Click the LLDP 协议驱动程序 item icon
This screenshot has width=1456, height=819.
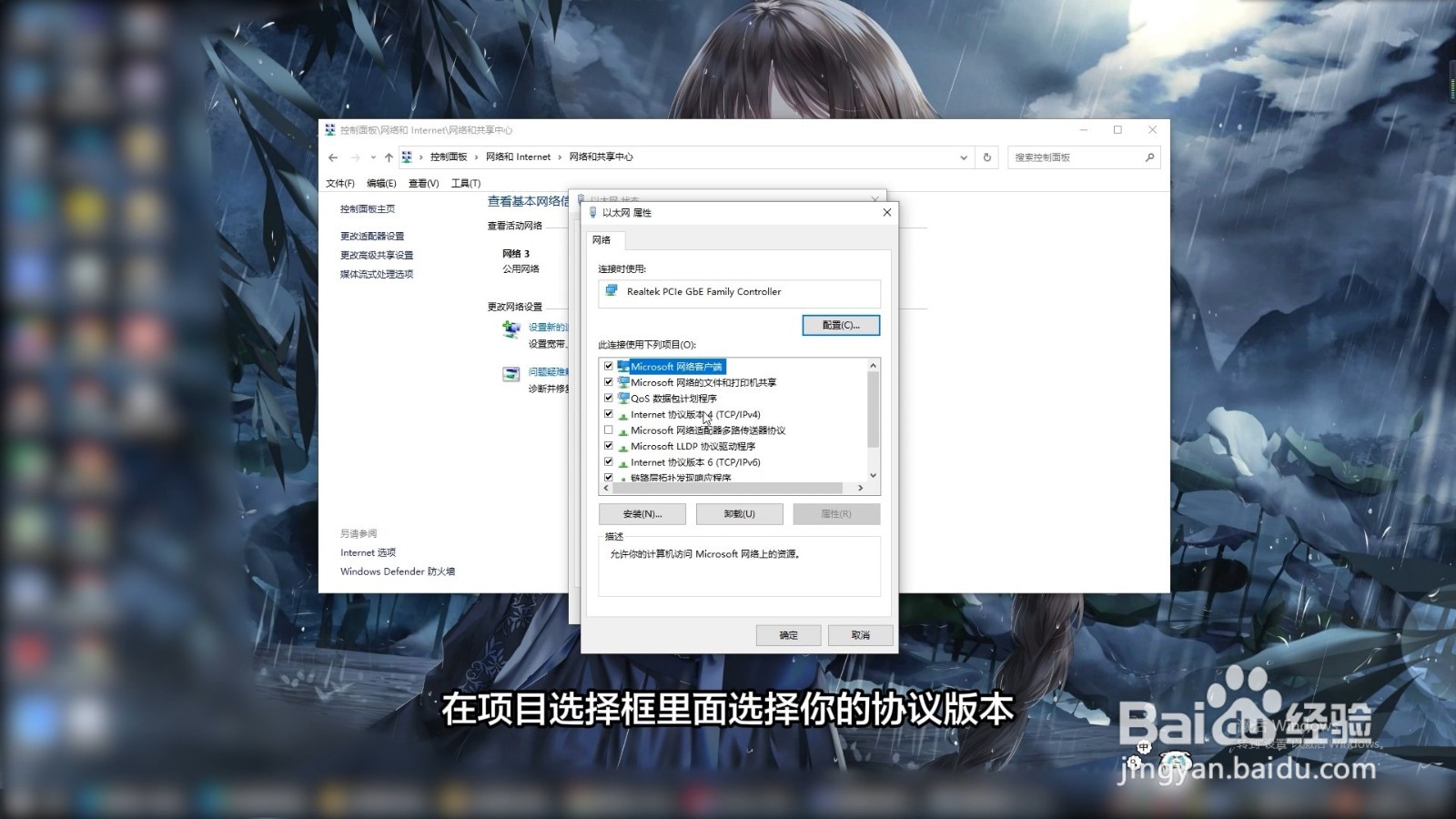point(623,447)
